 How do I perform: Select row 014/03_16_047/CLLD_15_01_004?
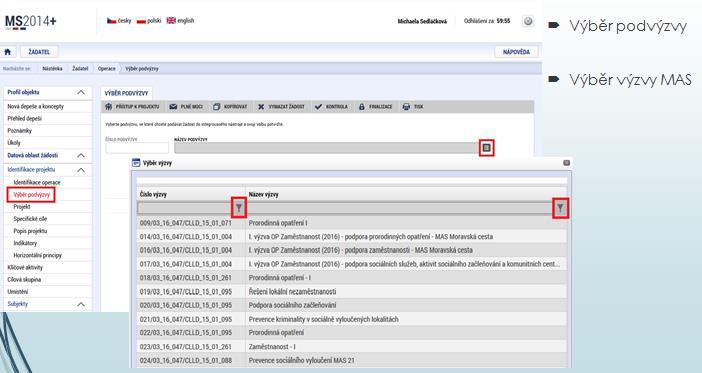[x=352, y=236]
